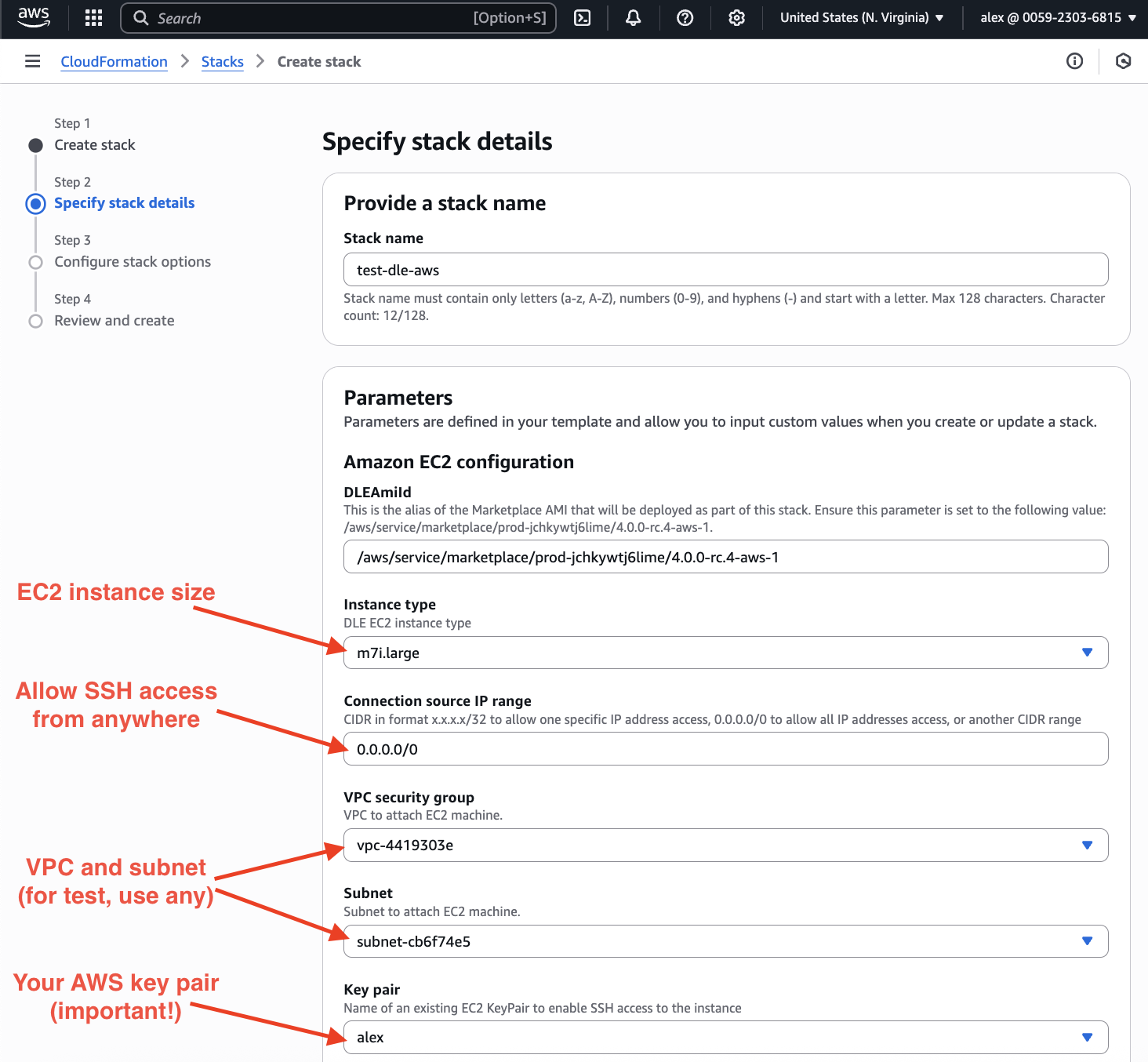Image resolution: width=1148 pixels, height=1062 pixels.
Task: Go to CloudFormation breadcrumb link
Action: [x=114, y=61]
